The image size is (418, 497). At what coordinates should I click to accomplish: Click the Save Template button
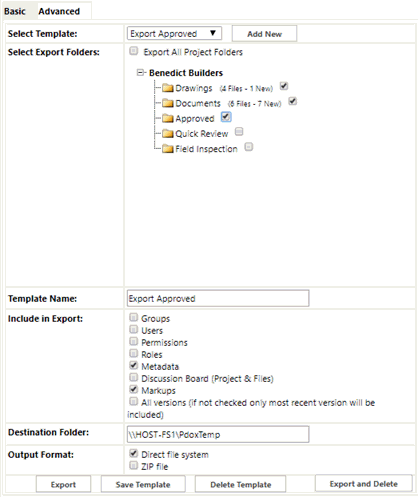[x=143, y=484]
